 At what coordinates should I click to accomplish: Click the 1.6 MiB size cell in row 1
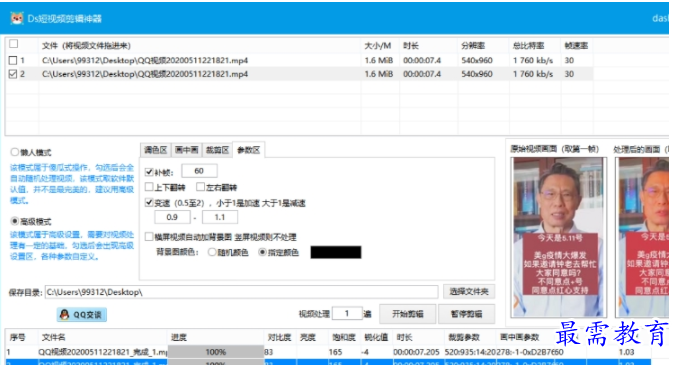coord(379,60)
